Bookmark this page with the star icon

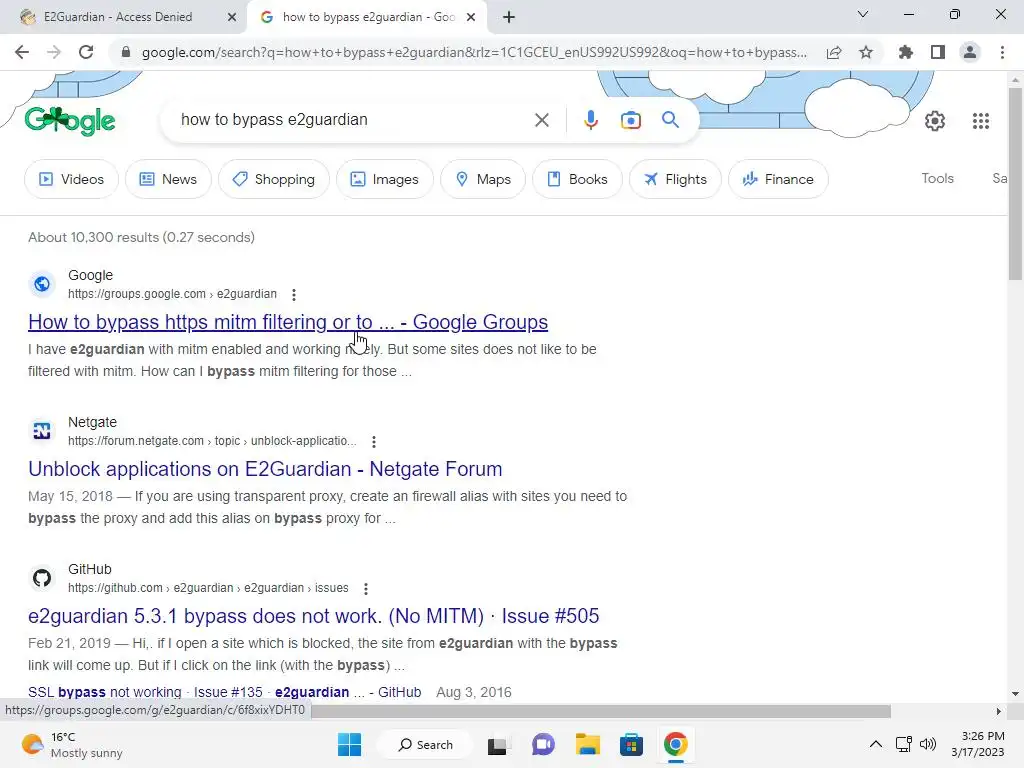[866, 52]
